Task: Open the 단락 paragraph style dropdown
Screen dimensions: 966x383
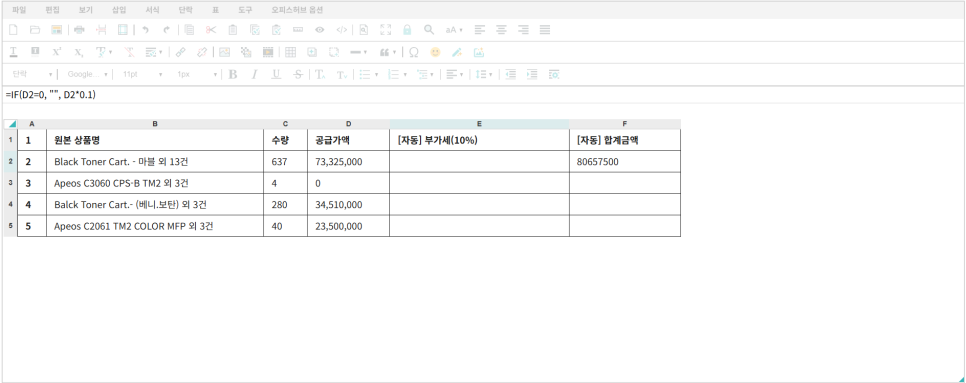Action: 32,75
